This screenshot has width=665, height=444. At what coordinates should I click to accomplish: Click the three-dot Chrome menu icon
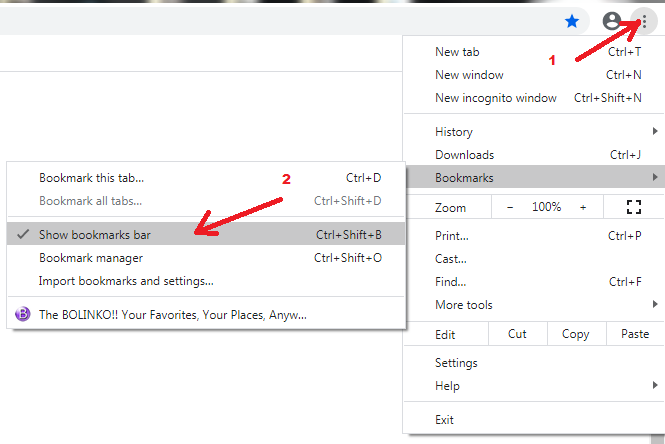(x=644, y=20)
